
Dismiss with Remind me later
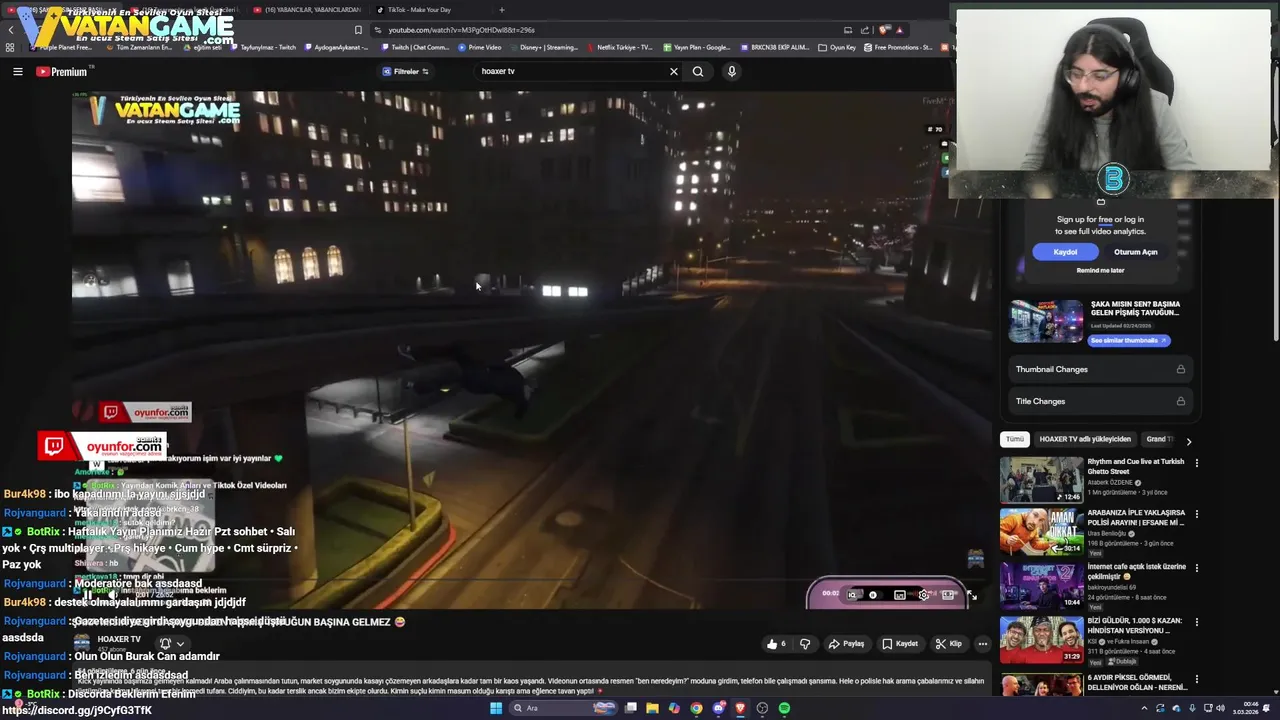click(x=1100, y=270)
